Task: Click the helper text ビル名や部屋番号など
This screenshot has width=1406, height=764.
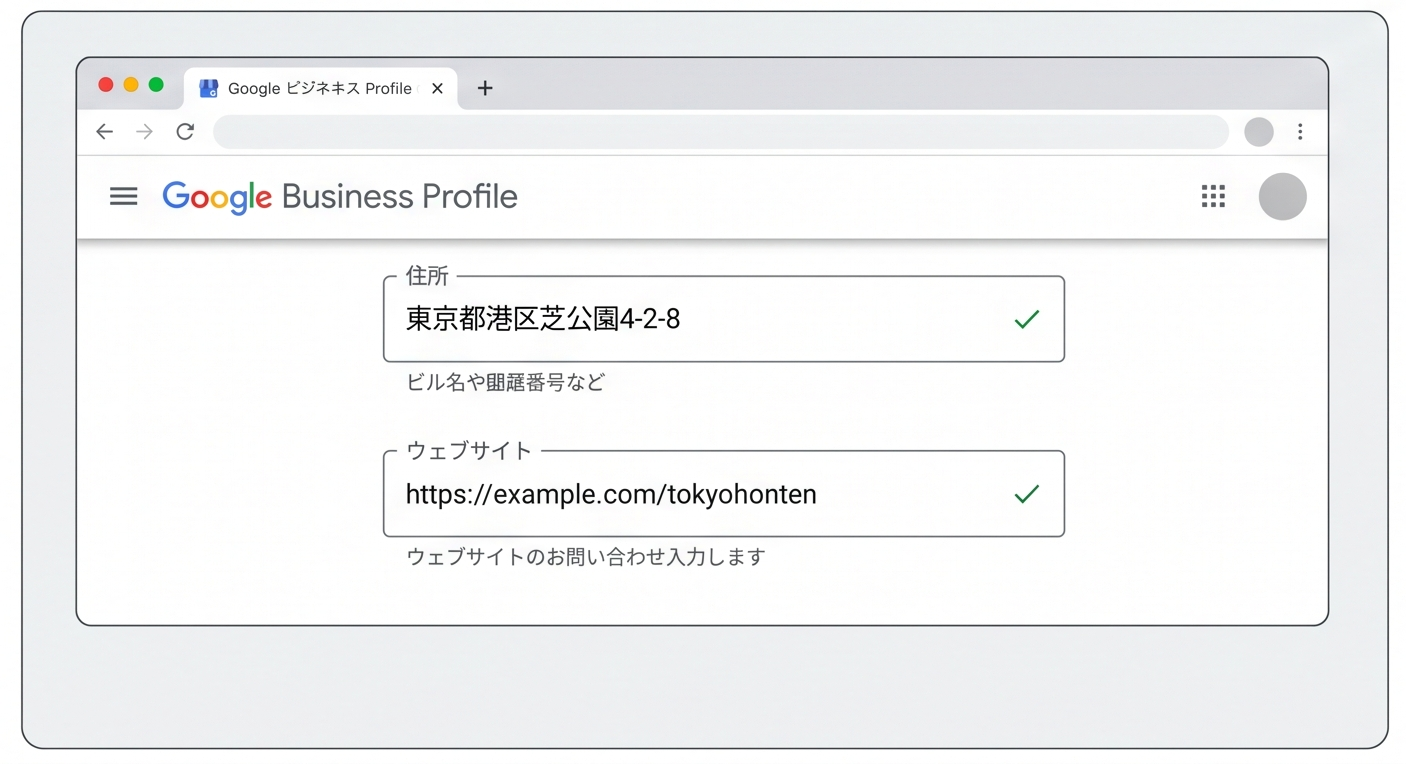Action: click(505, 382)
